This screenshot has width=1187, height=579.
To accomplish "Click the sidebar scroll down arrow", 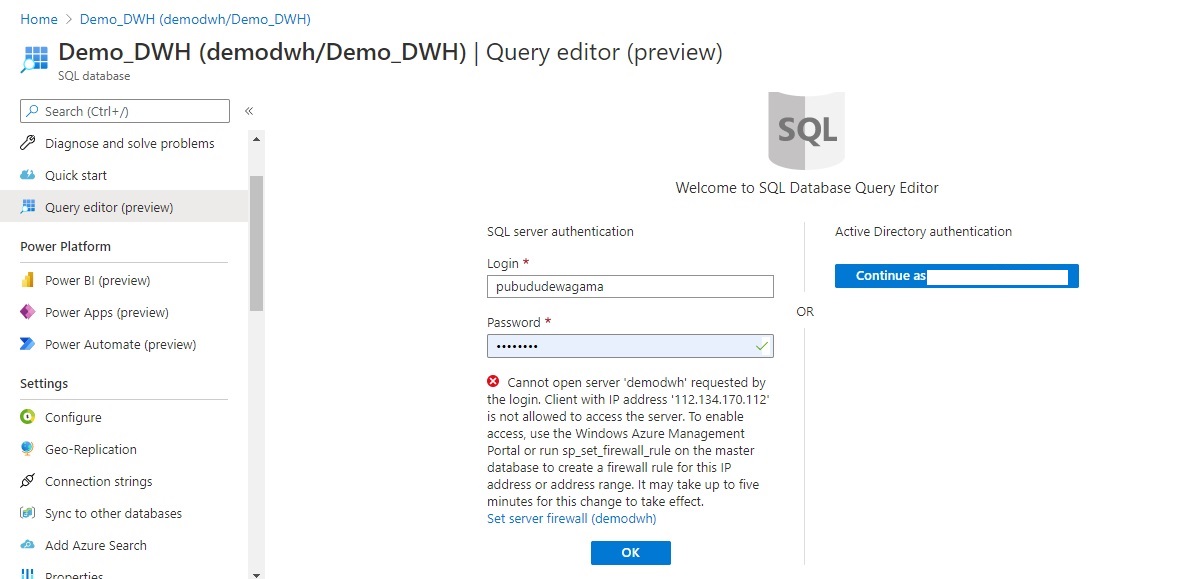I will click(x=256, y=574).
